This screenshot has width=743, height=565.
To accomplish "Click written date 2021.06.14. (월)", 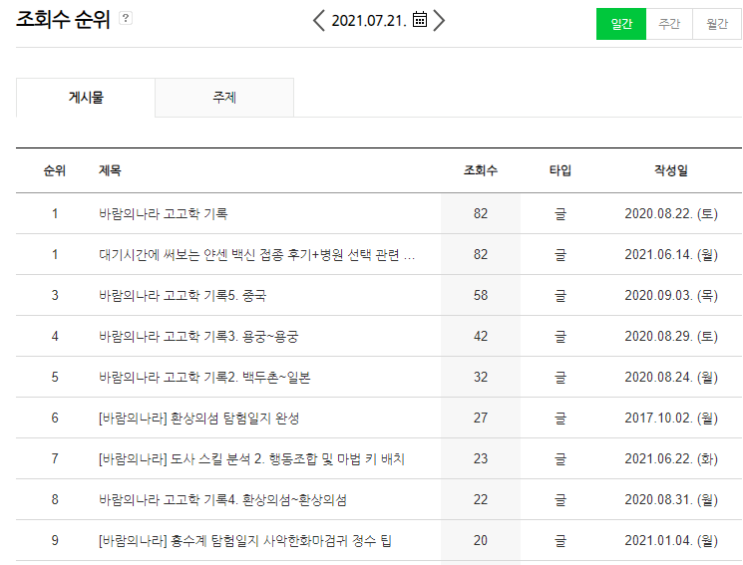I will click(x=671, y=255).
